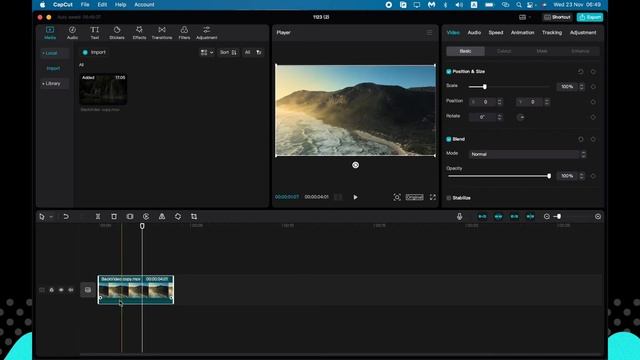This screenshot has height=360, width=640.
Task: Add keyframe for Scale
Action: tap(593, 87)
